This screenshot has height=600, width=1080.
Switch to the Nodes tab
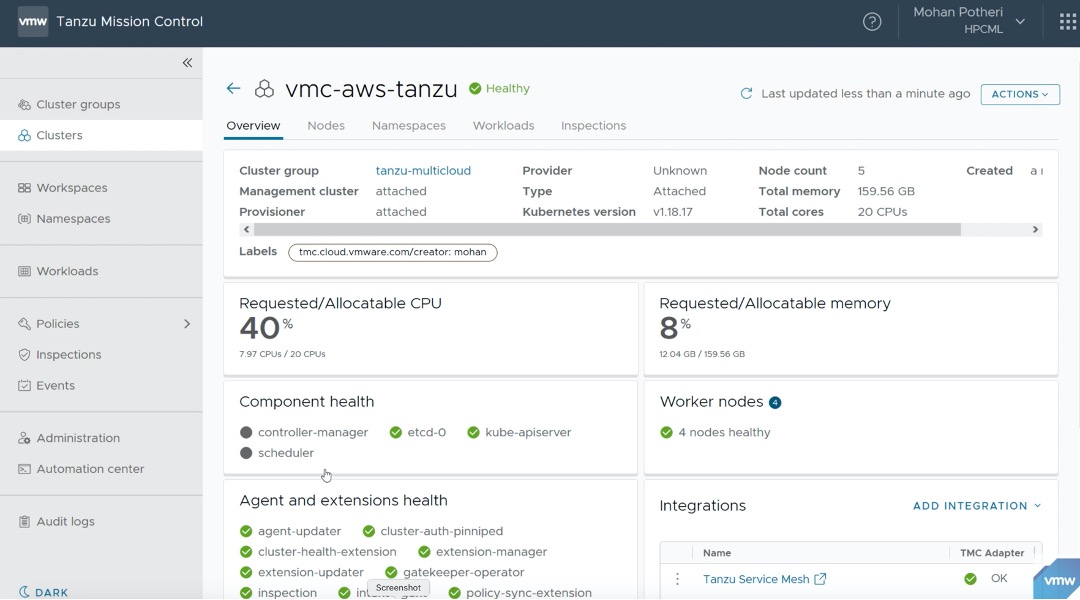(326, 126)
